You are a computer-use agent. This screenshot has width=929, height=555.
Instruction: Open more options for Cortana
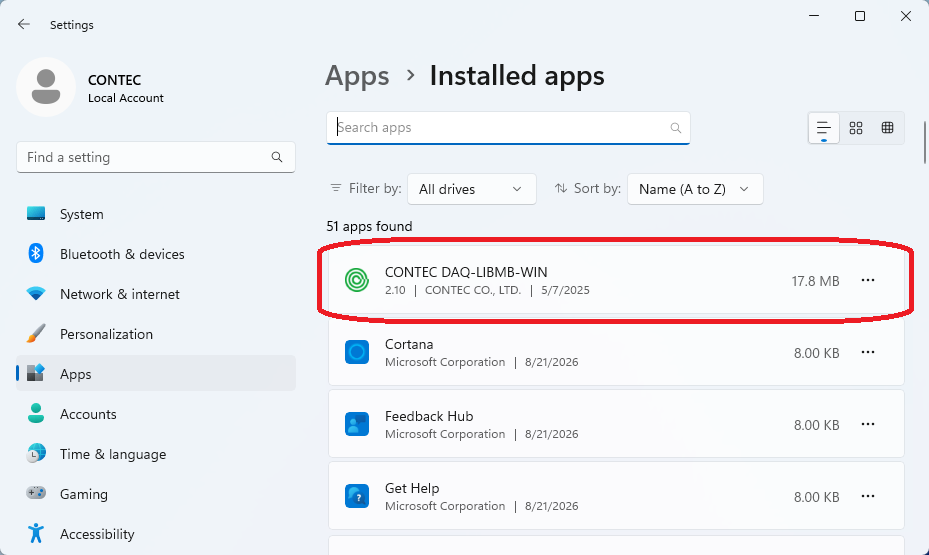click(868, 352)
